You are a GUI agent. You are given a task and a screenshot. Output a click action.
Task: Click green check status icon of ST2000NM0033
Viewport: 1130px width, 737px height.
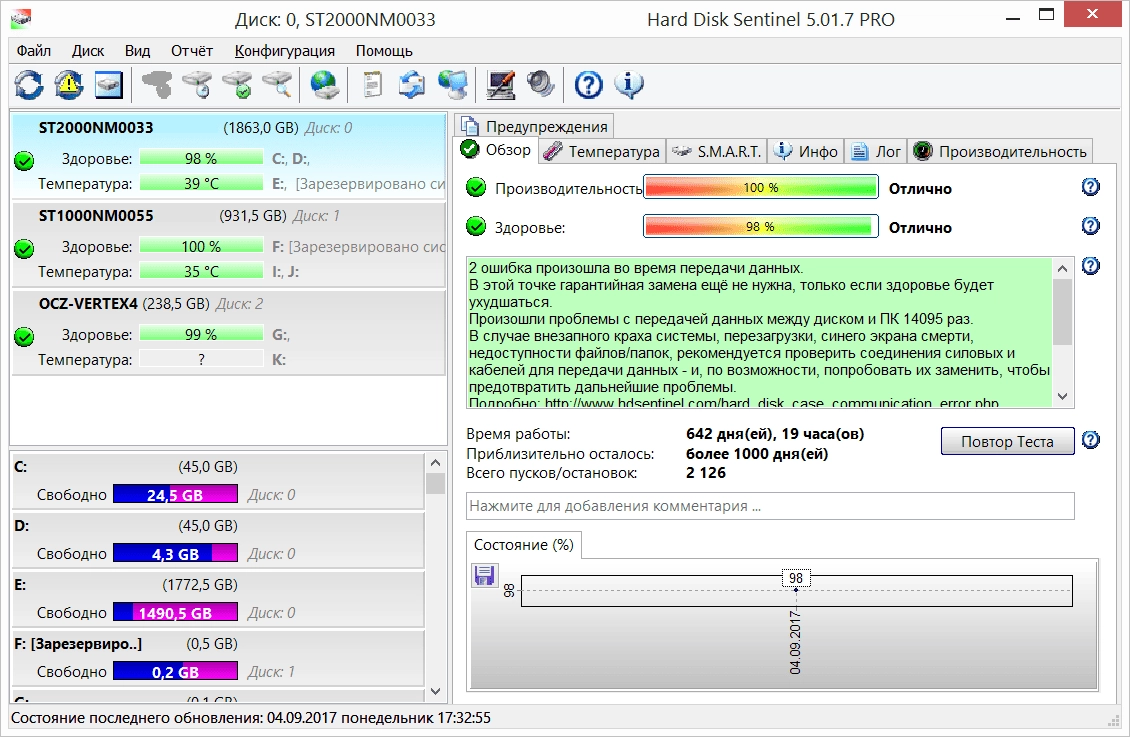click(24, 161)
